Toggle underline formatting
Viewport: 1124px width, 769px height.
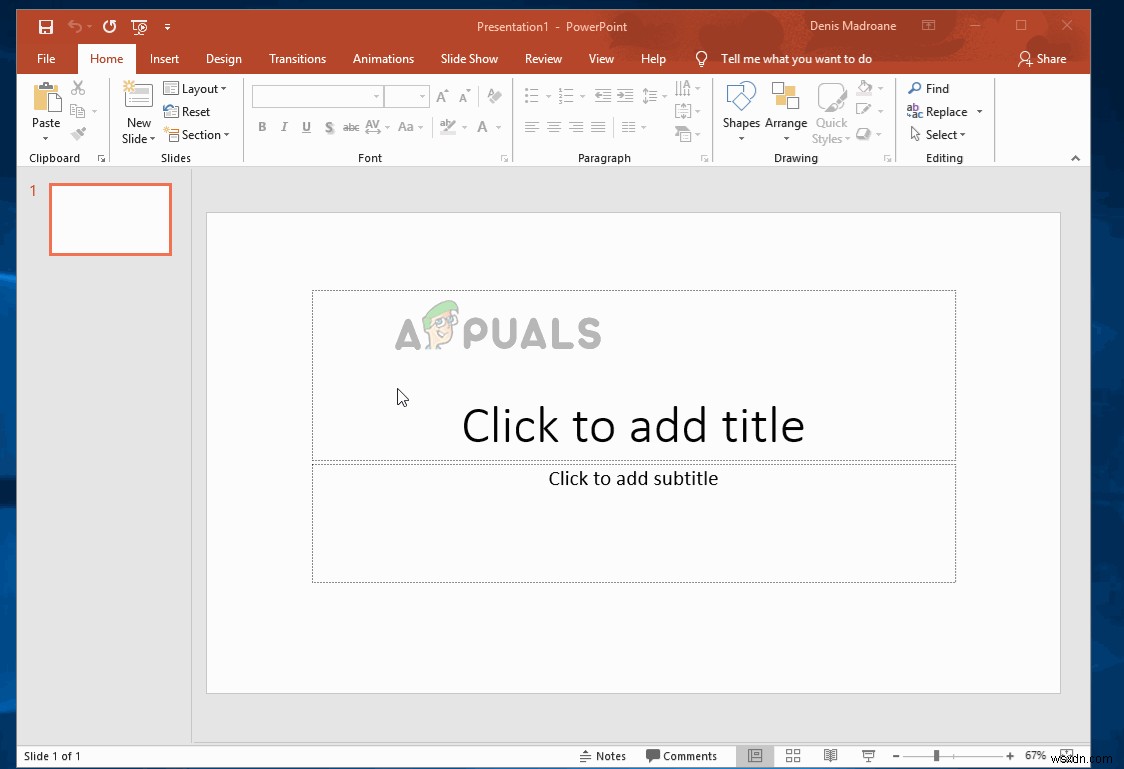tap(306, 128)
